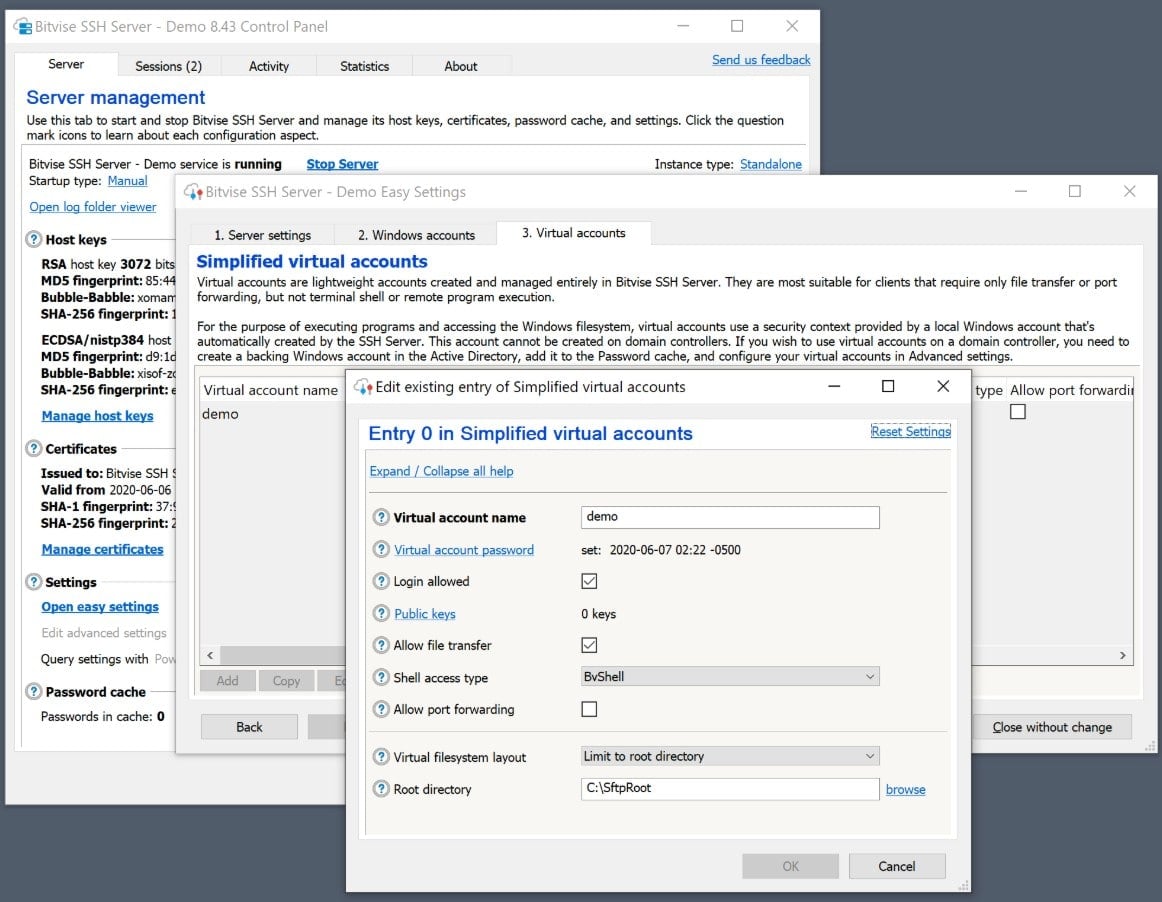The image size is (1162, 902).
Task: Open the Shell access type dropdown
Action: [730, 676]
